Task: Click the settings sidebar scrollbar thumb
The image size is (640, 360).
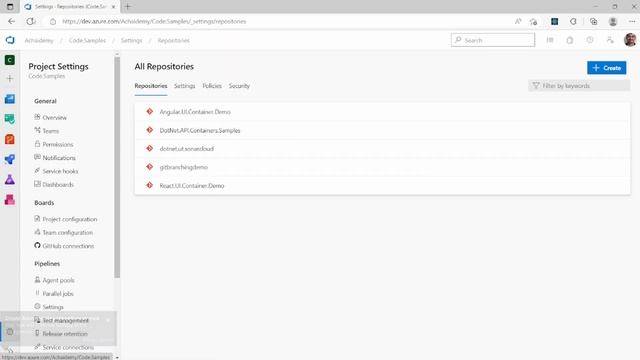Action: click(117, 167)
